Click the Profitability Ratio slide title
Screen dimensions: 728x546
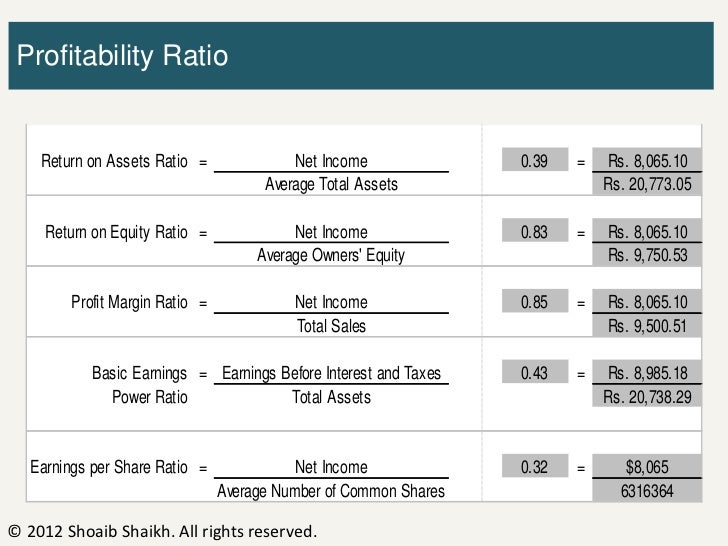pos(123,56)
